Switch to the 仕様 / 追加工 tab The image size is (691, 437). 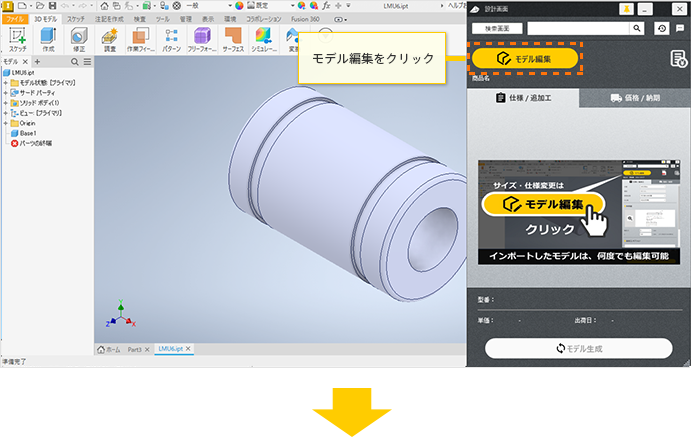click(x=523, y=98)
